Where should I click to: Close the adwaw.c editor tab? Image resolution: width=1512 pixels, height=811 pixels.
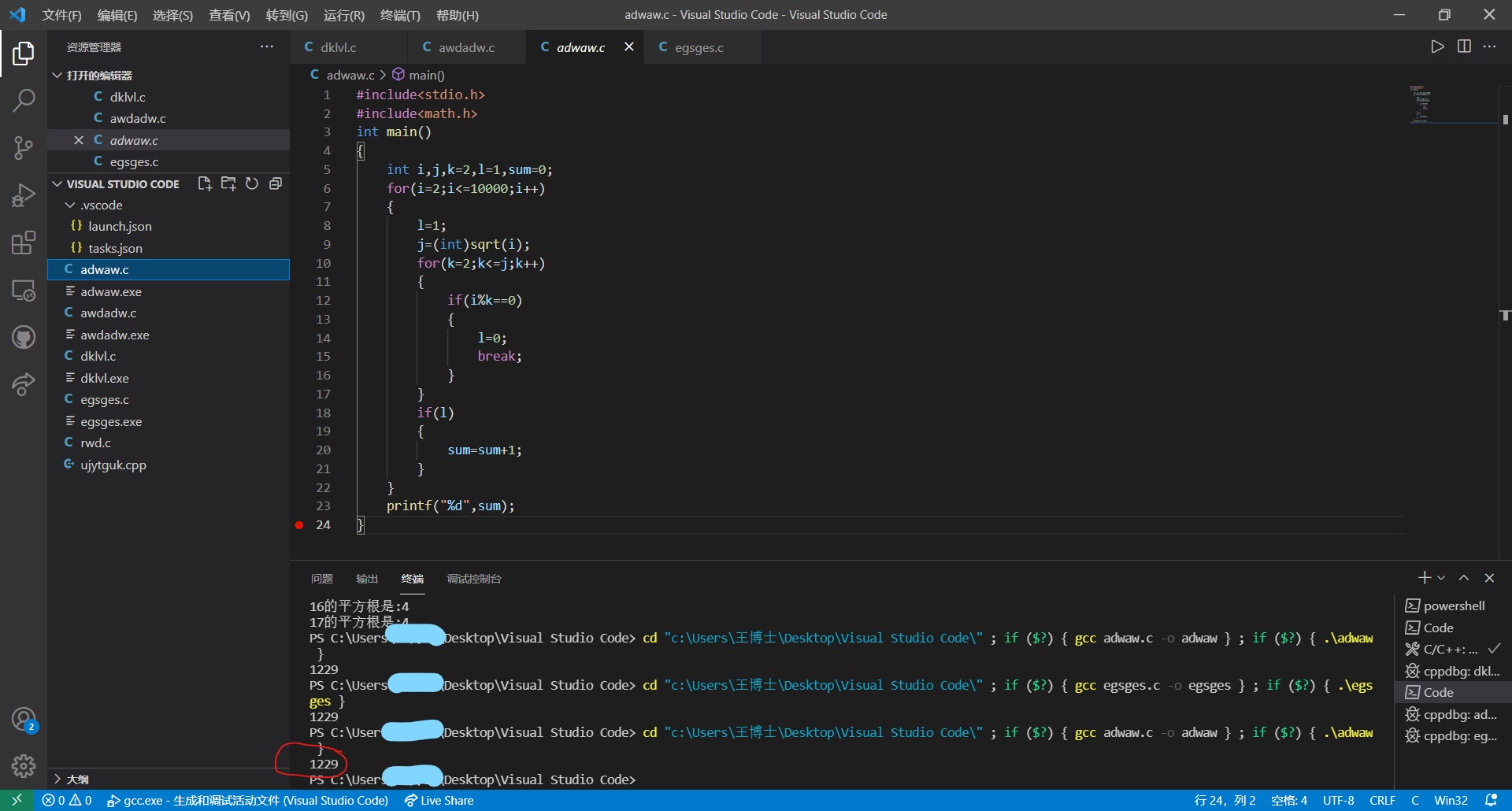(629, 46)
